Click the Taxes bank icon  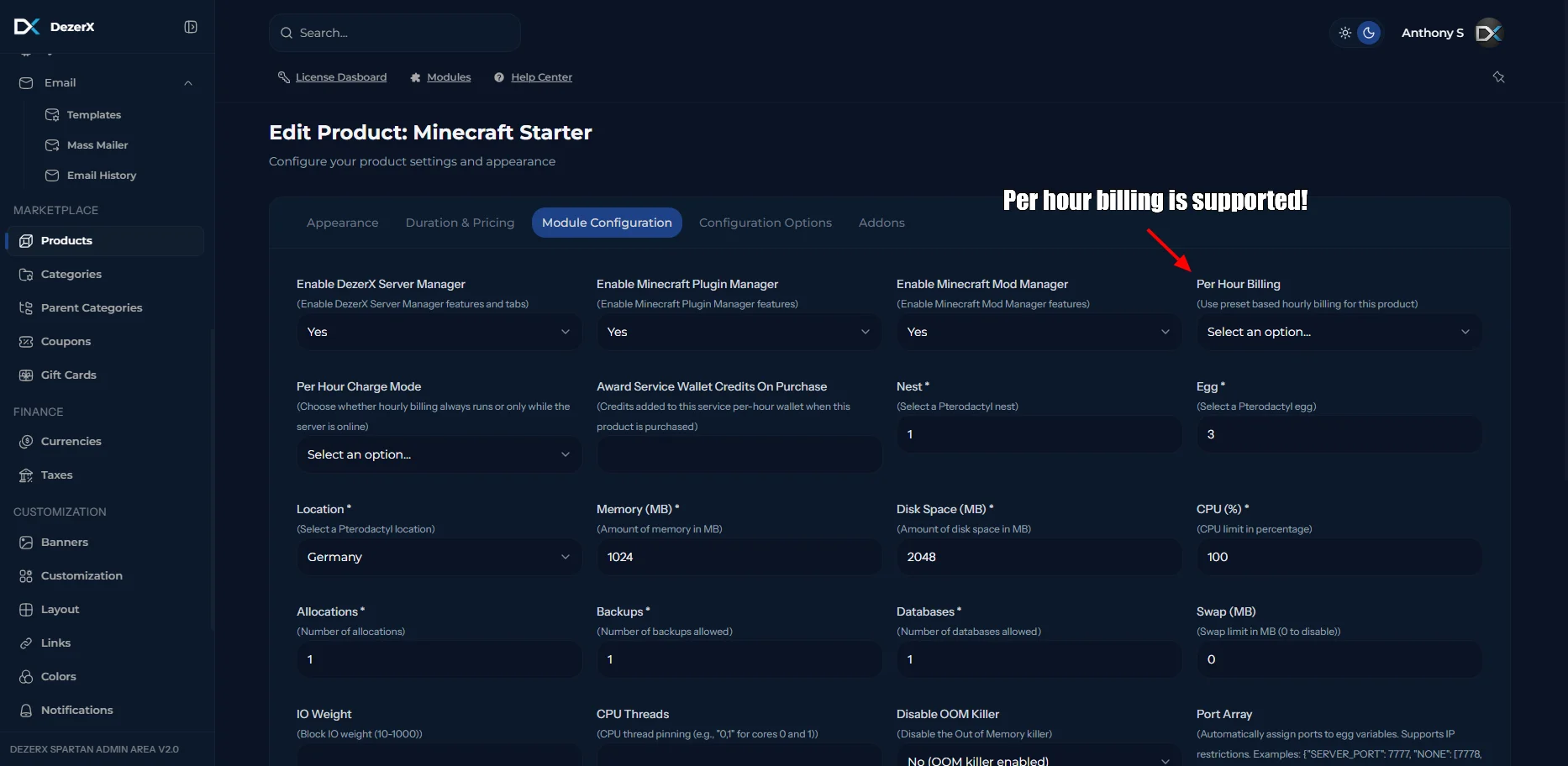pos(26,475)
